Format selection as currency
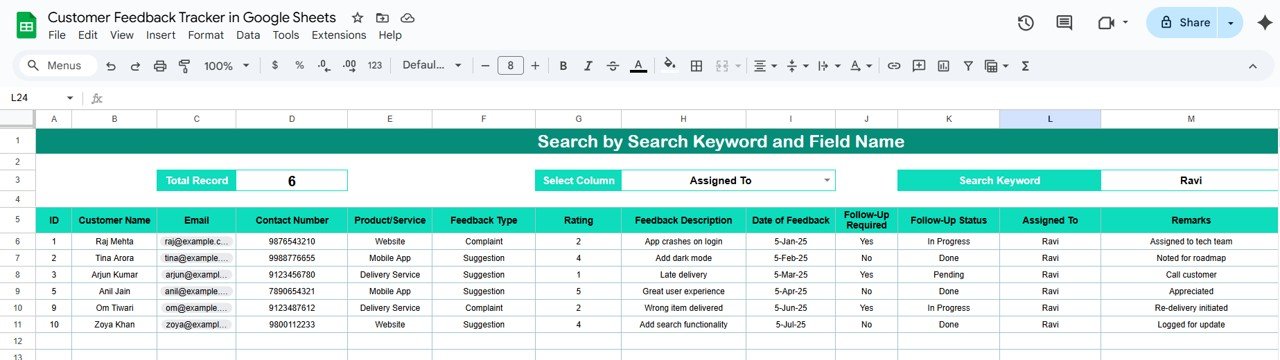 (275, 66)
